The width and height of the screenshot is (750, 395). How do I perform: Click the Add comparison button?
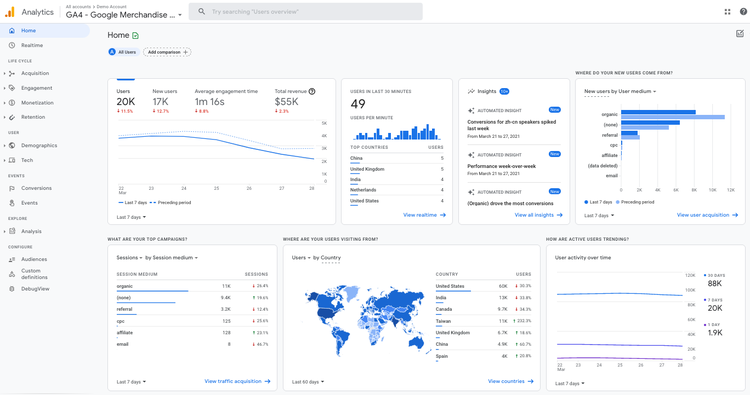pos(167,52)
